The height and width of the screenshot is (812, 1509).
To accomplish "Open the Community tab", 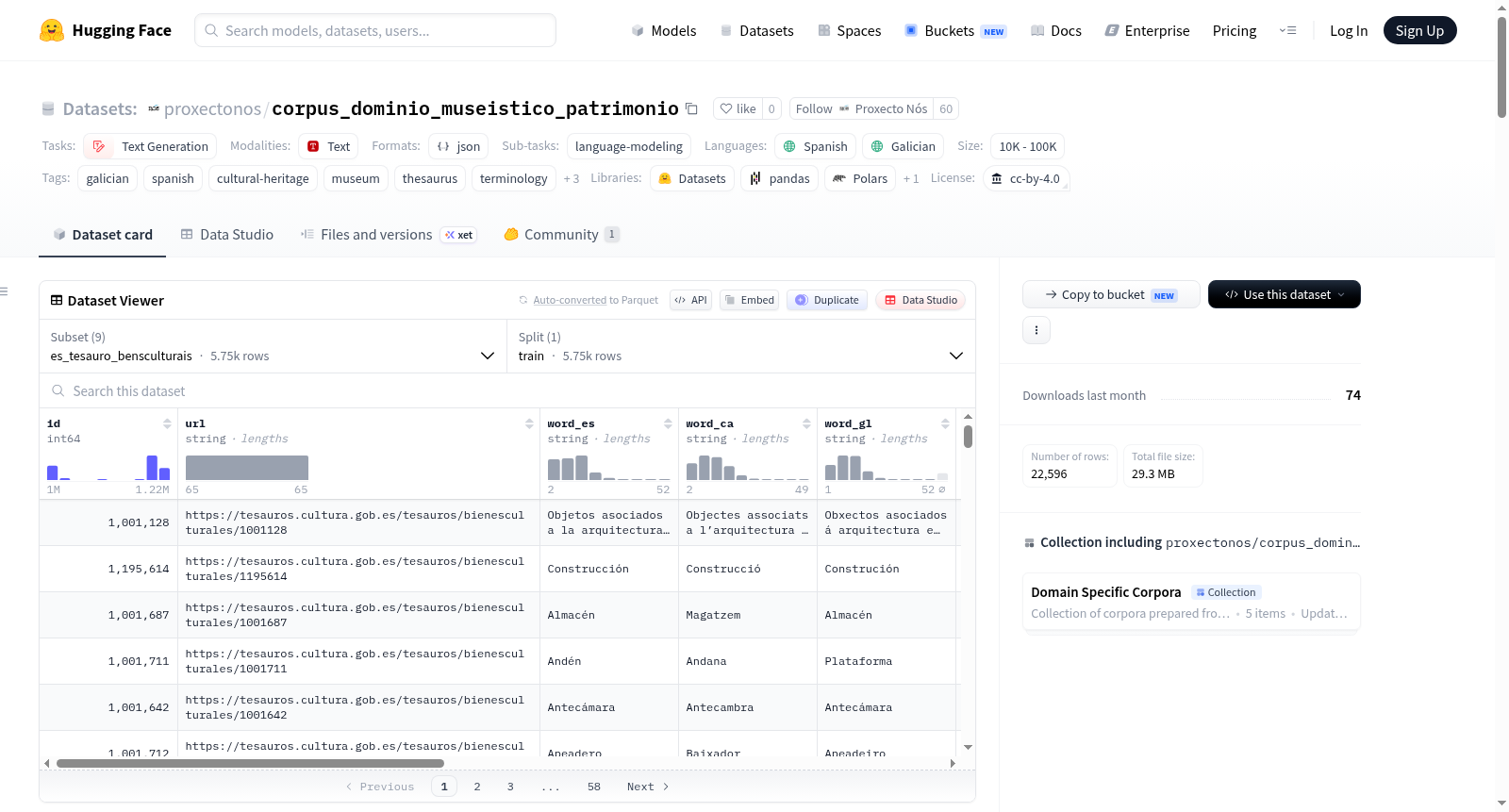I will click(561, 235).
